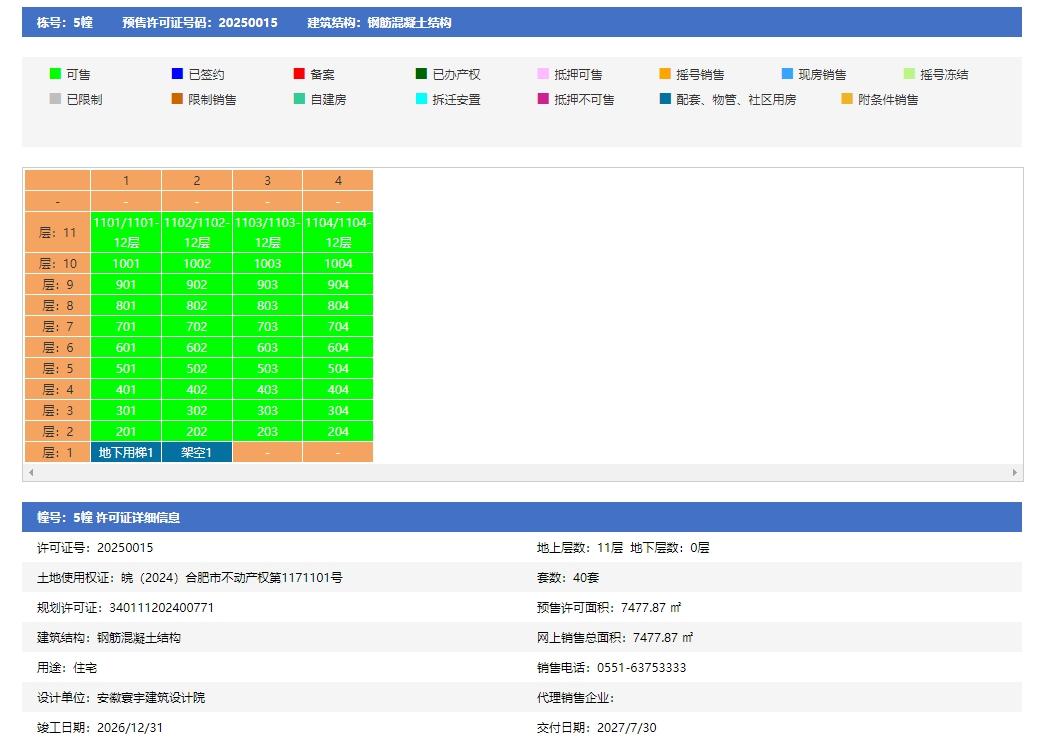Click the 幢号: 5幢 许可证详细信息 heading
This screenshot has width=1041, height=753.
coord(108,517)
